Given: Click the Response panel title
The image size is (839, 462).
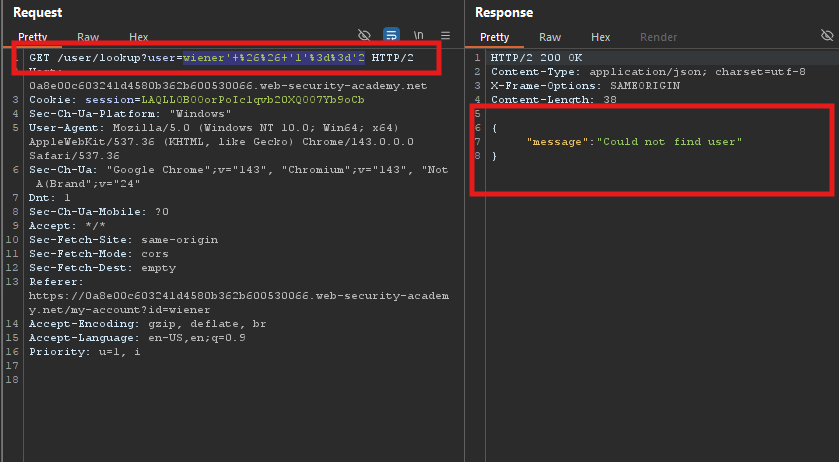Looking at the screenshot, I should (x=504, y=12).
